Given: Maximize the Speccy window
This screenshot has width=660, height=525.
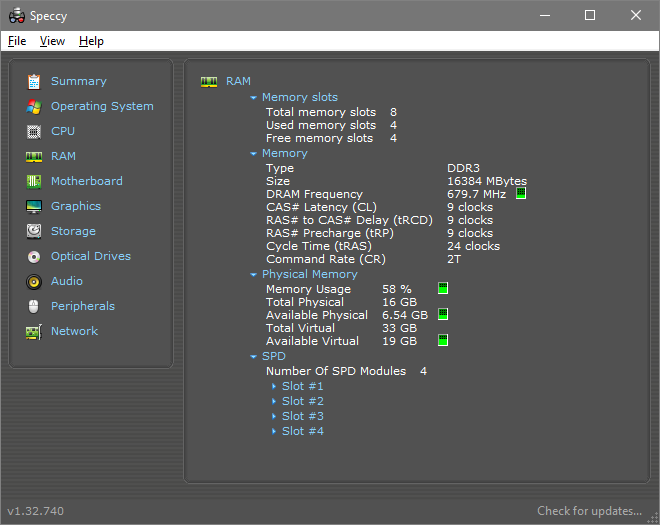Looking at the screenshot, I should tap(590, 16).
